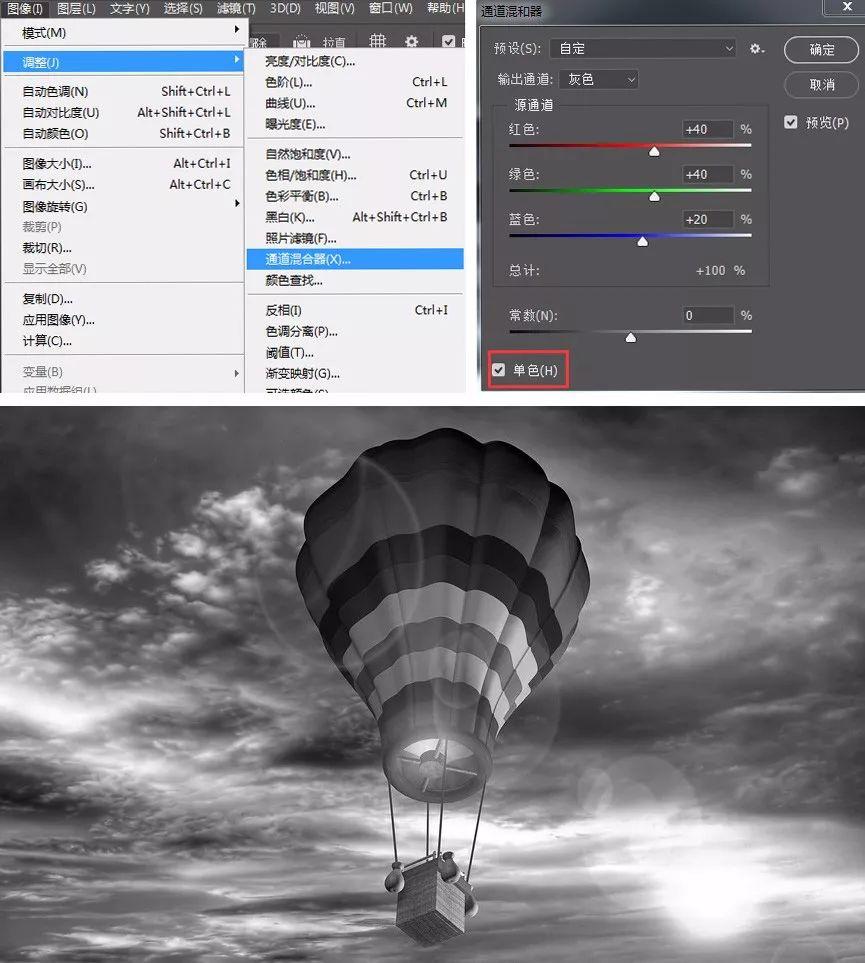Click the red percentage input field
This screenshot has height=963, width=865.
click(x=708, y=129)
